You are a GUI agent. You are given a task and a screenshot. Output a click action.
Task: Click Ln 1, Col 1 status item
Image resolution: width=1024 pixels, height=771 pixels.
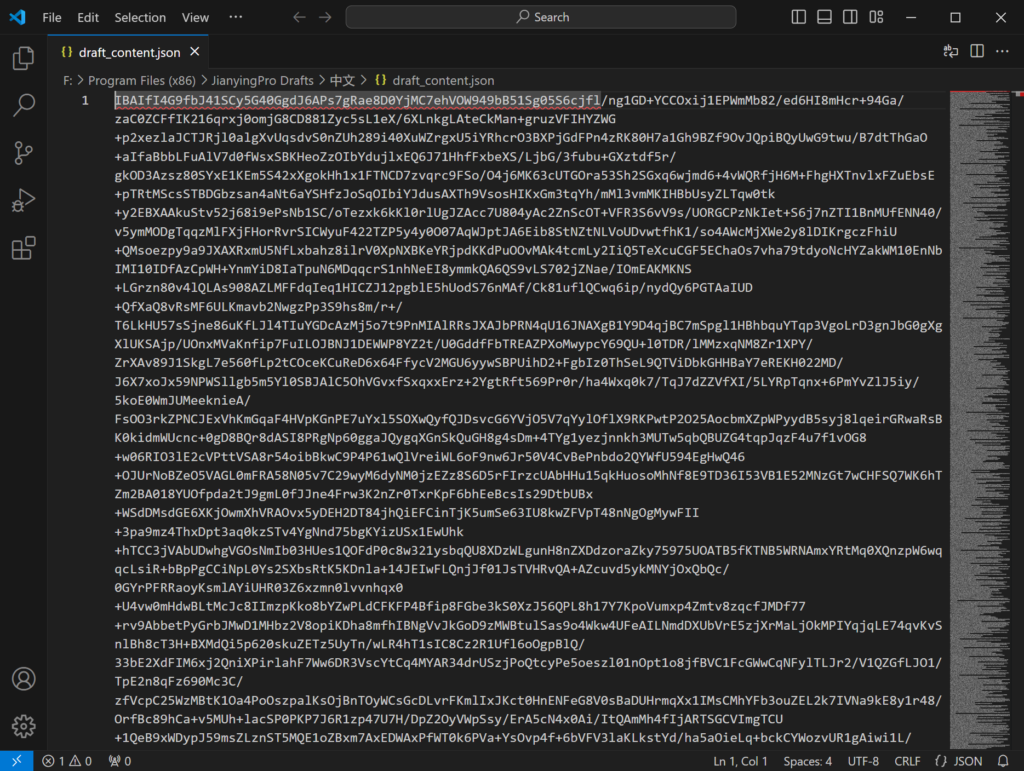[x=740, y=761]
